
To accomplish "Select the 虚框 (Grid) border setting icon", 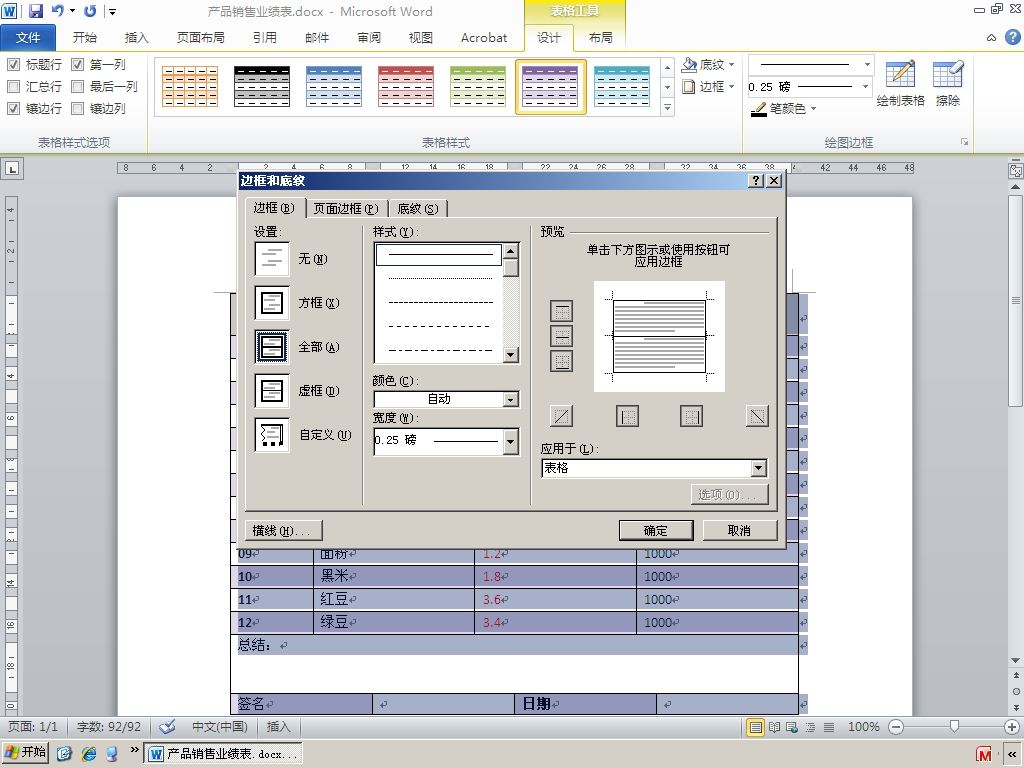I will (x=272, y=391).
